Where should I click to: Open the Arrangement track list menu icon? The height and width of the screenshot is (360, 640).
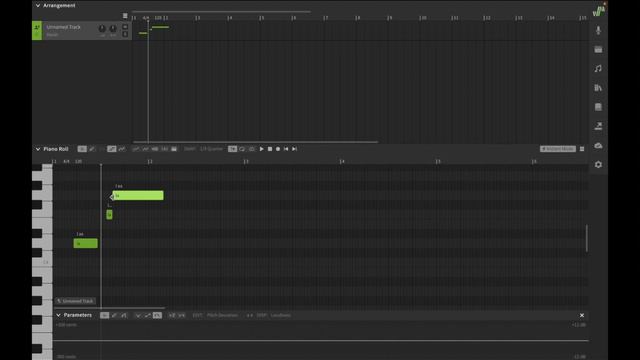click(x=125, y=16)
